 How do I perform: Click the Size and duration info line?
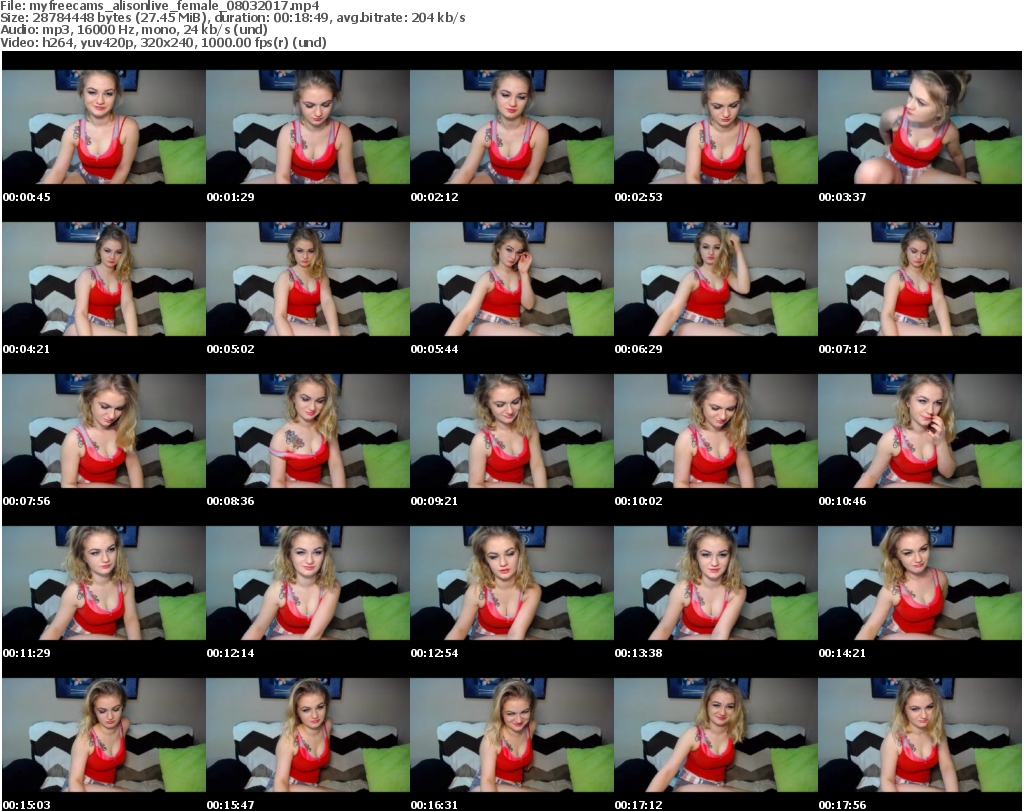pos(232,18)
